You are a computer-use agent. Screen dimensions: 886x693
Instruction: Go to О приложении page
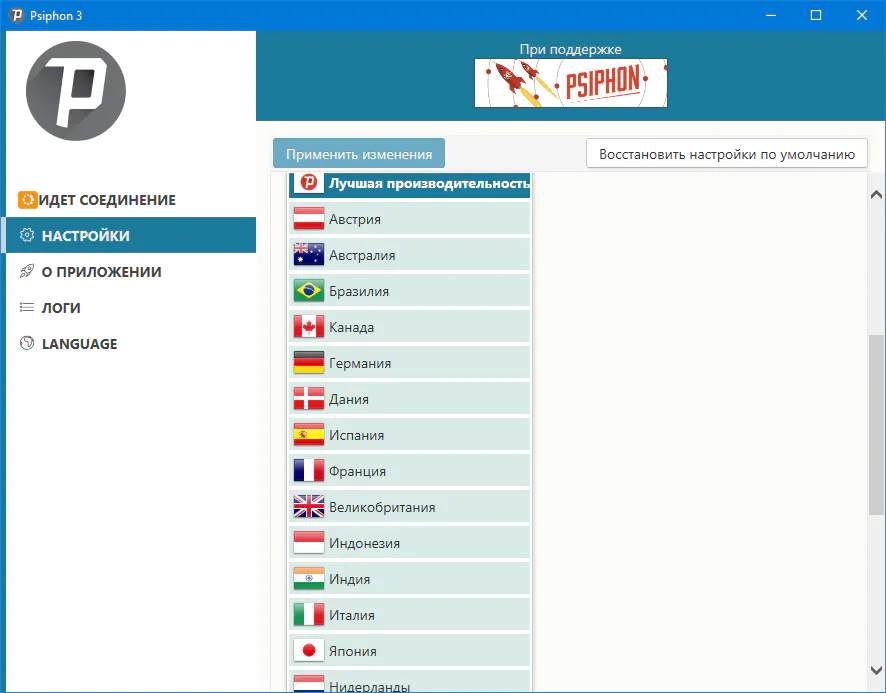[101, 272]
